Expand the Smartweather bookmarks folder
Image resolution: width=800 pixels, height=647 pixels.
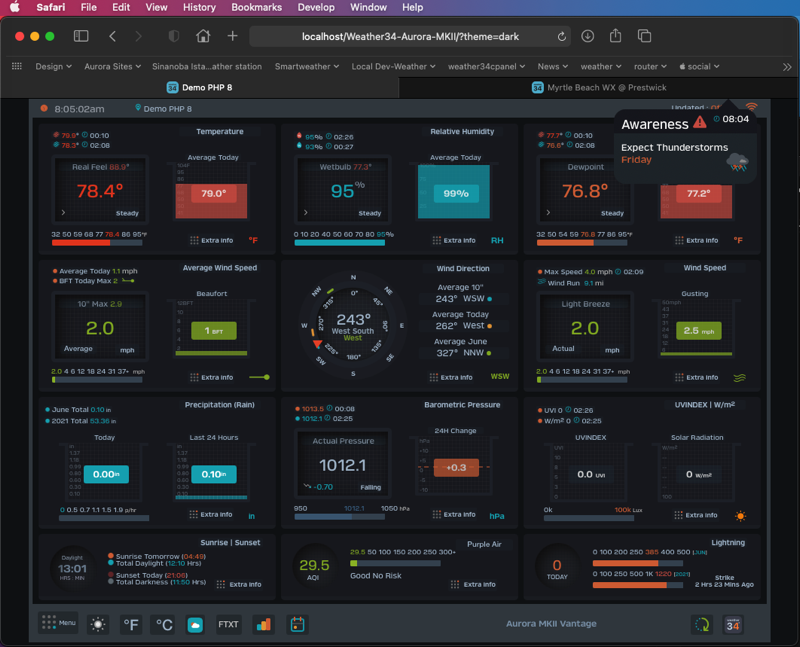tap(307, 66)
